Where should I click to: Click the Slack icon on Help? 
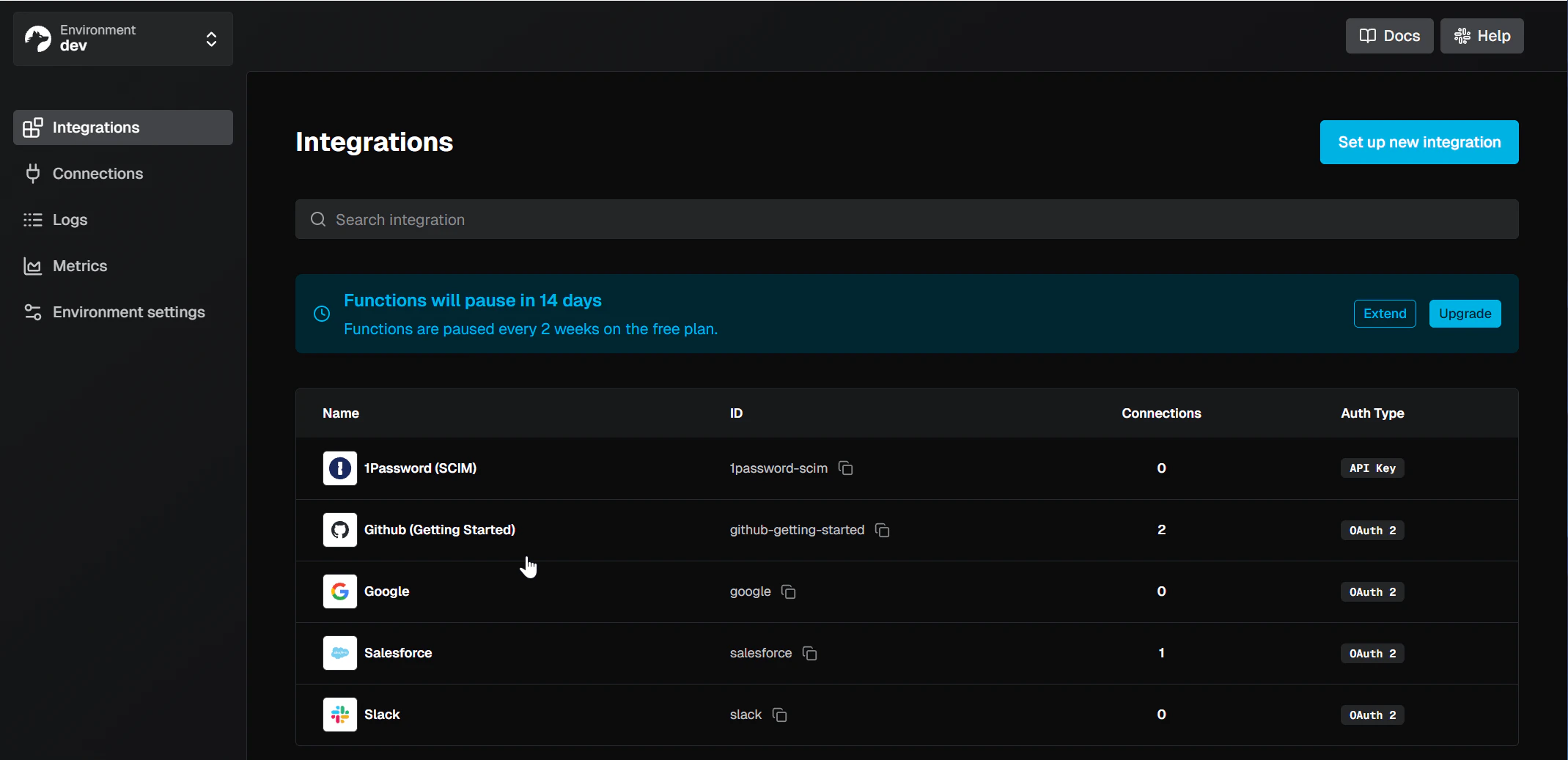click(x=1462, y=36)
